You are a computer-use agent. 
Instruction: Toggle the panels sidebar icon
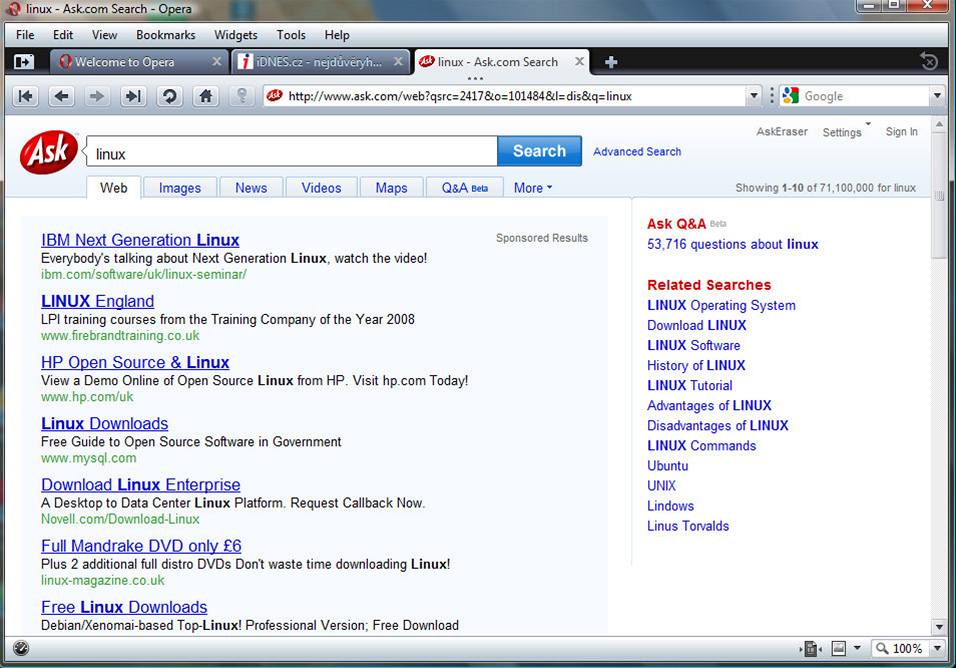tap(23, 62)
